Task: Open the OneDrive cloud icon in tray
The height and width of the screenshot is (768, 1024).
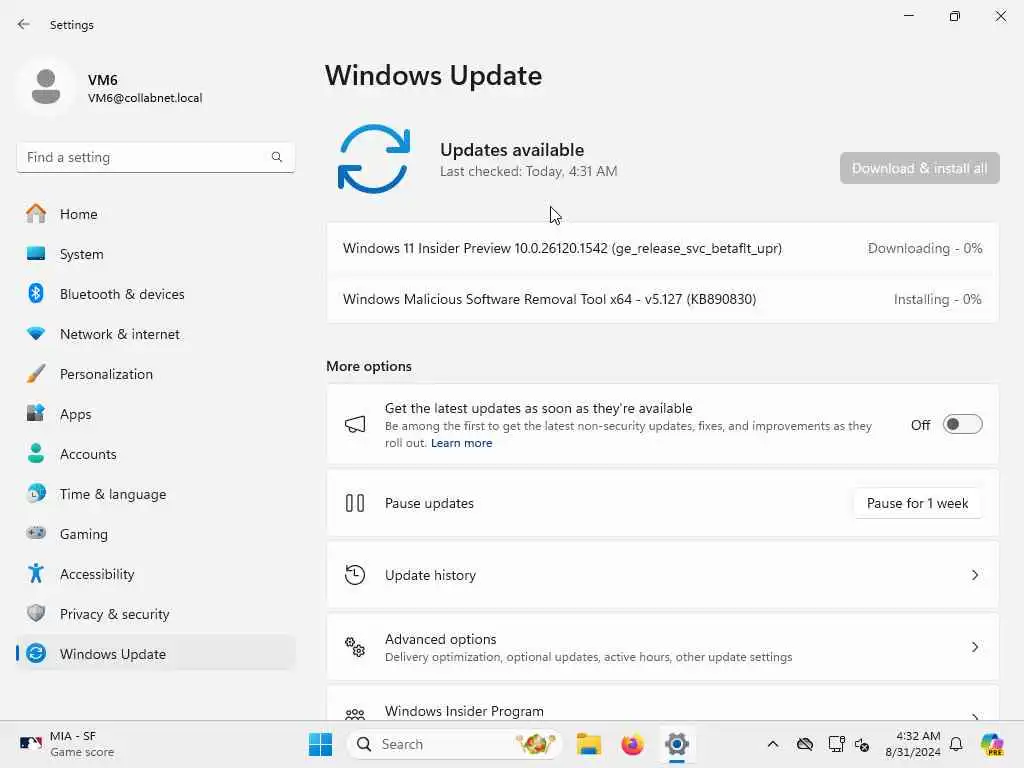Action: coord(805,744)
